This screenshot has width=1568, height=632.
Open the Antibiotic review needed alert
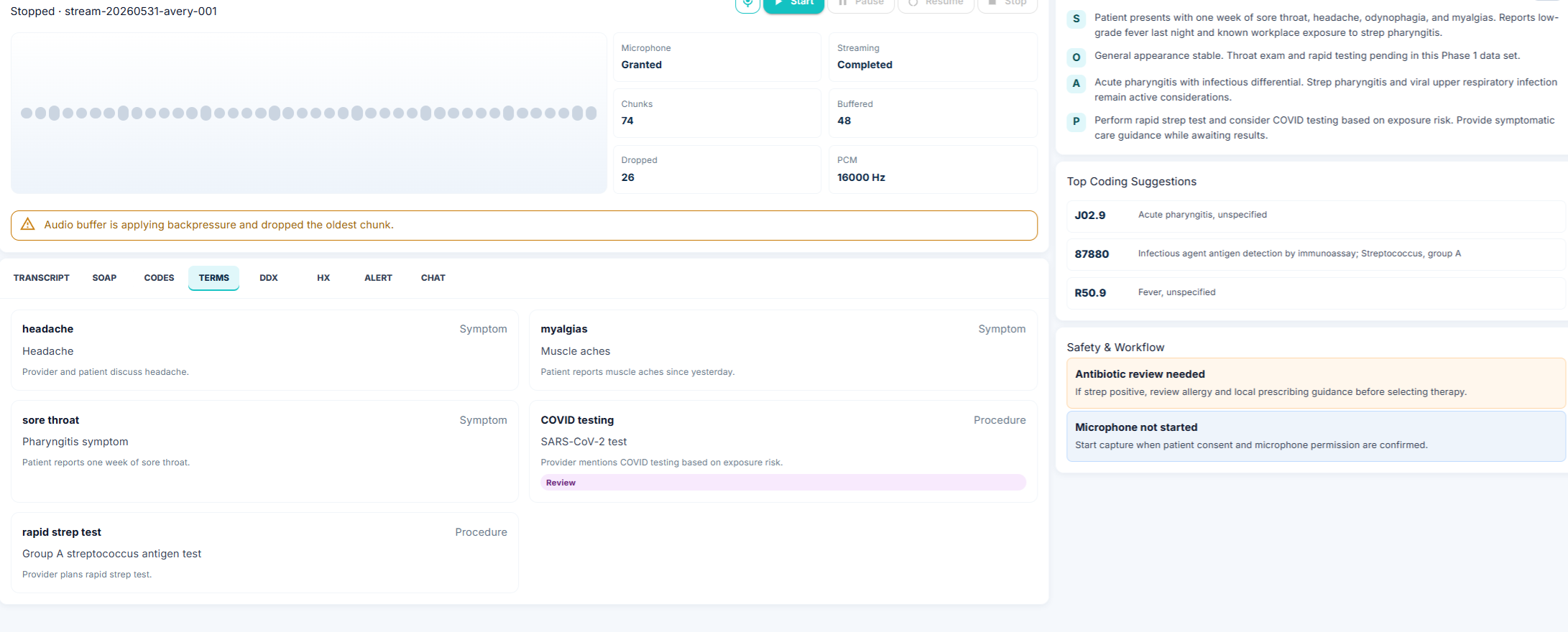tap(1316, 383)
